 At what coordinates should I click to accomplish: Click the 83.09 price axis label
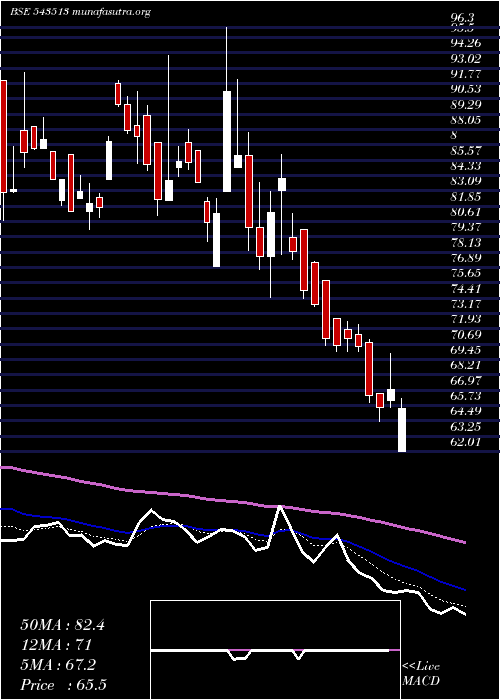[467, 181]
